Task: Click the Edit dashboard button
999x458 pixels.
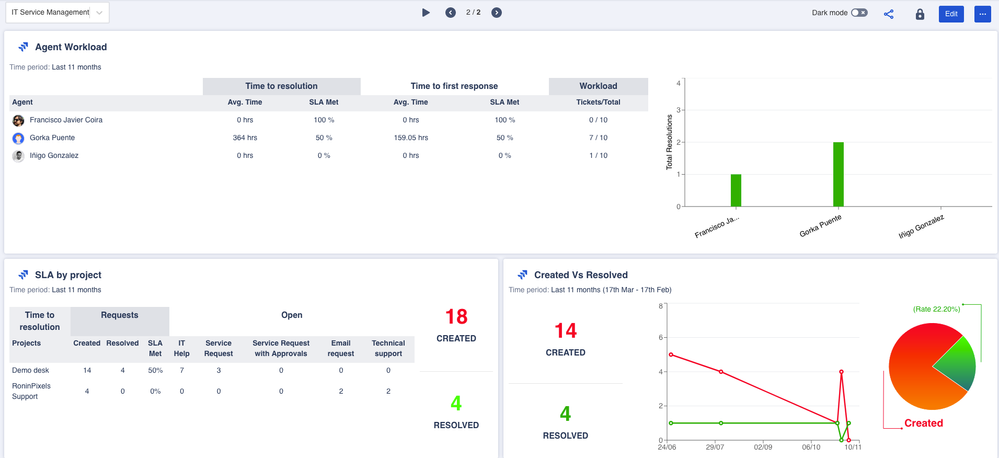Action: [x=951, y=13]
